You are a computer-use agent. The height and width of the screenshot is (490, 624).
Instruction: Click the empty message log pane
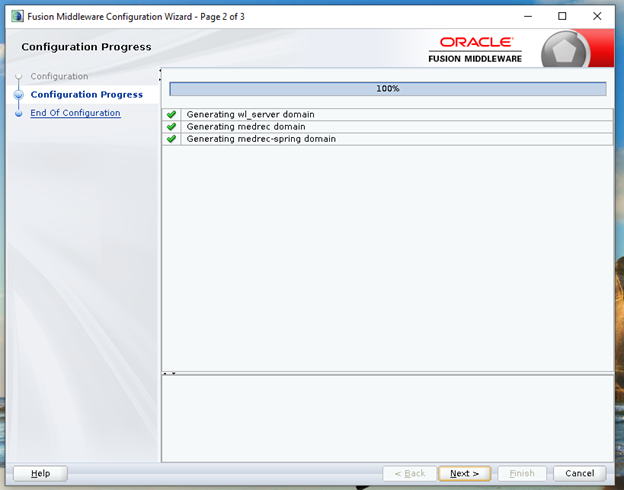click(388, 418)
